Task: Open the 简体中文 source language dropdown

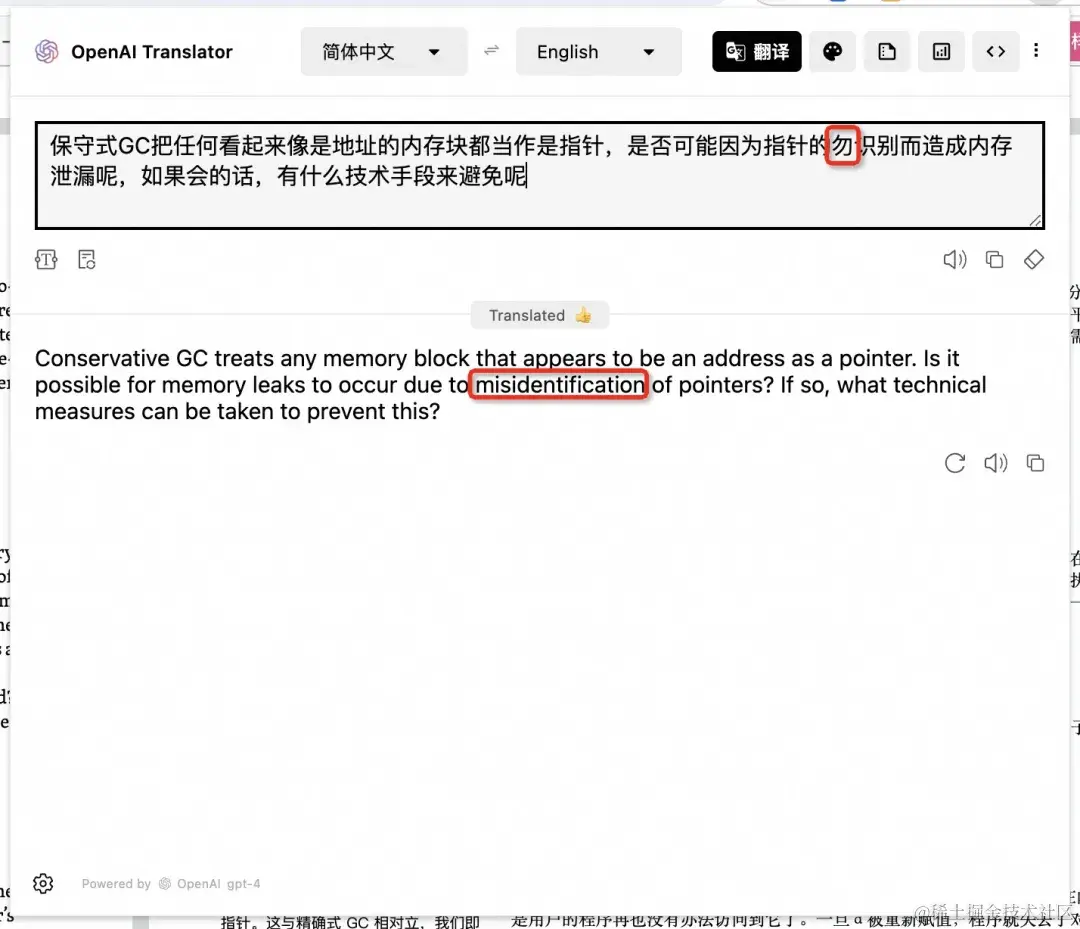Action: click(383, 51)
